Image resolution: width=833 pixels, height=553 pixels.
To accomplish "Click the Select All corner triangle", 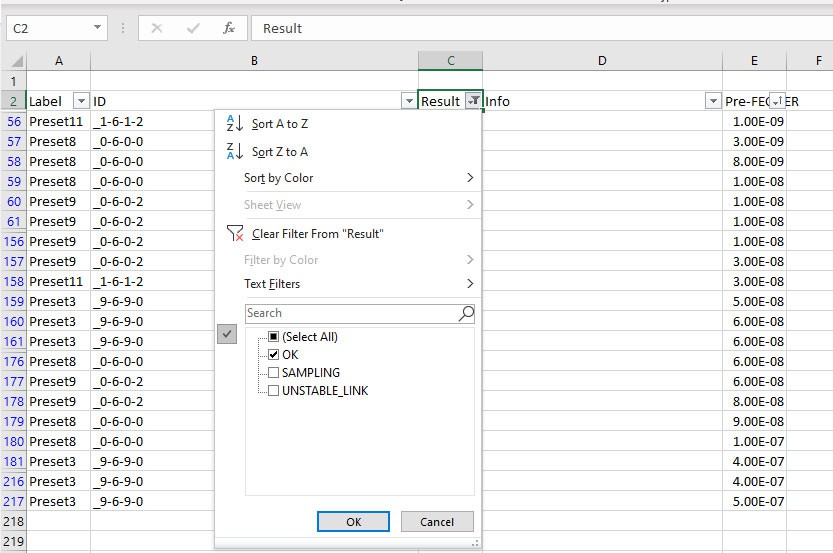I will (17, 61).
